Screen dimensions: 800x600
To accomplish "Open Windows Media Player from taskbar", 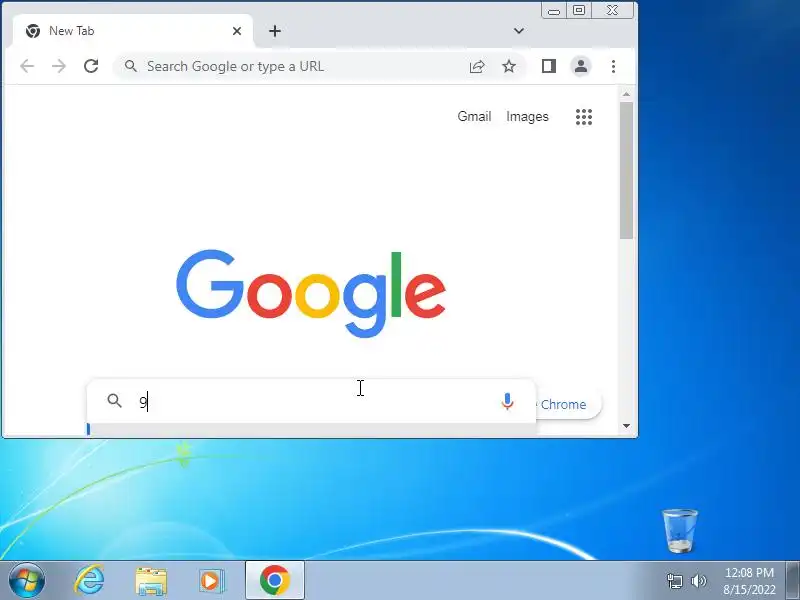I will 211,581.
